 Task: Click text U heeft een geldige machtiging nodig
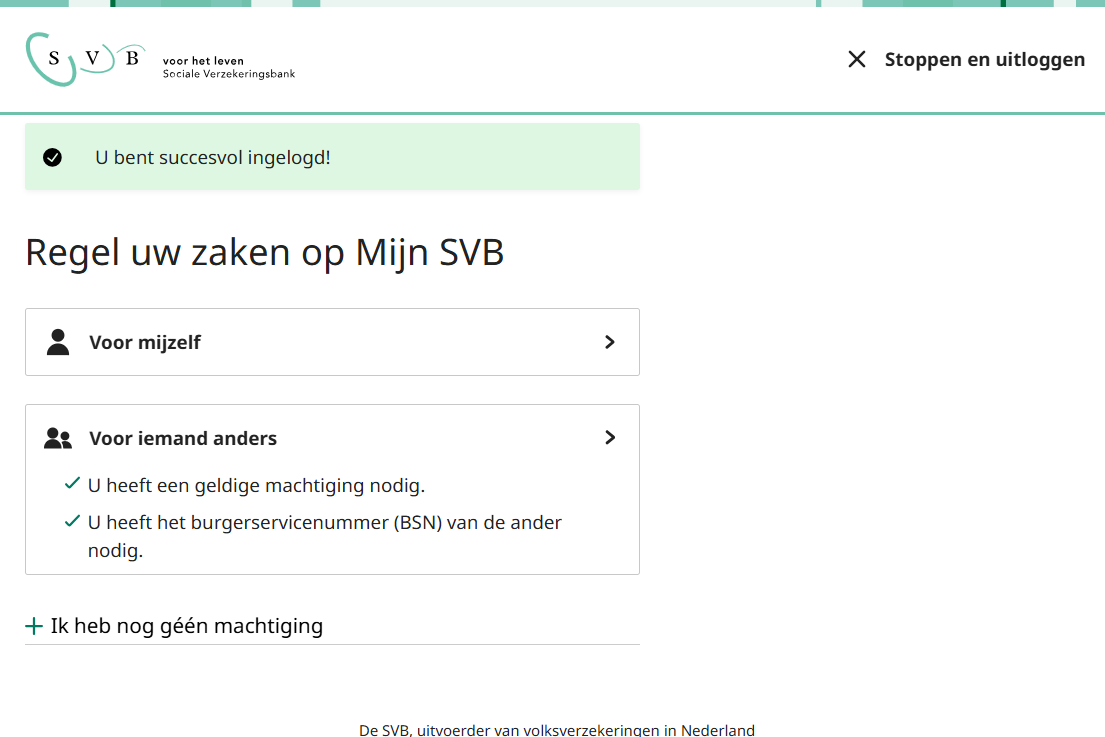(257, 486)
